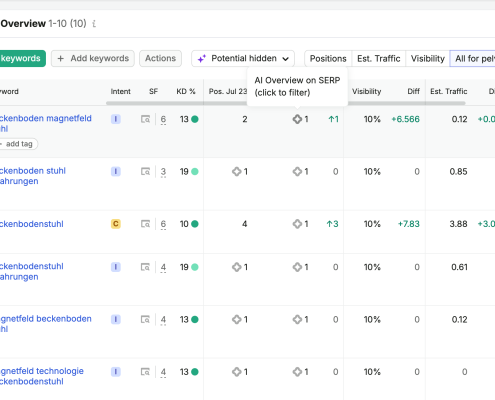Open SERP view icon for beckenbodenstuhl row
The width and height of the screenshot is (495, 400).
point(145,224)
